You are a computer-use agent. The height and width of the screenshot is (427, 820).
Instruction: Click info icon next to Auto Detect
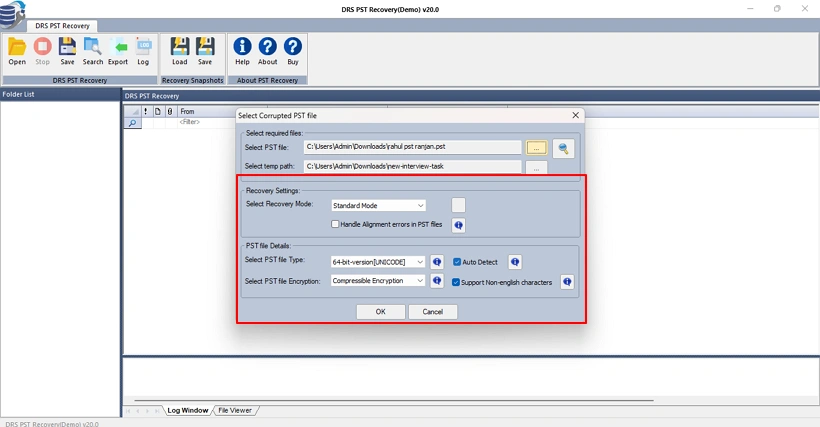pos(515,262)
